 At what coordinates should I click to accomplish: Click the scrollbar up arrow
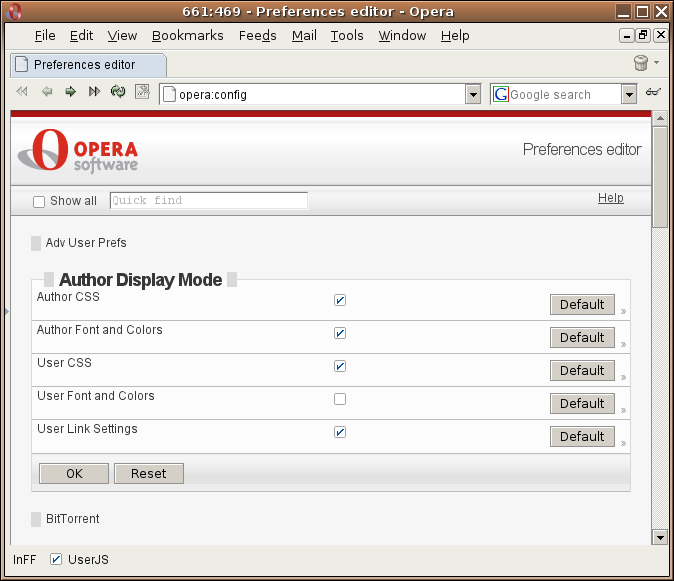click(659, 118)
